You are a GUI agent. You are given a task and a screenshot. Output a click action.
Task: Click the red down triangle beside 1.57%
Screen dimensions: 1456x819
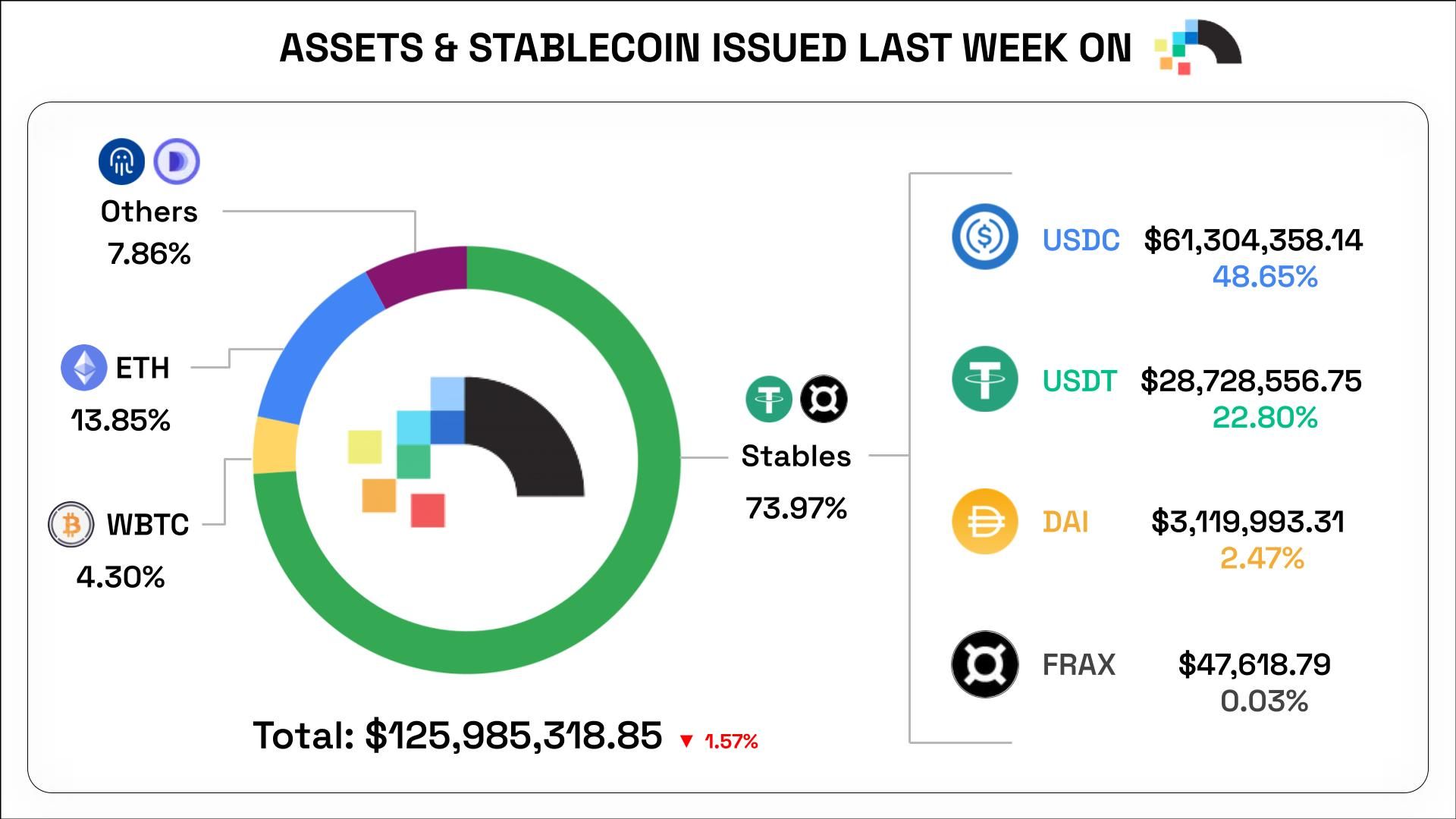(686, 741)
